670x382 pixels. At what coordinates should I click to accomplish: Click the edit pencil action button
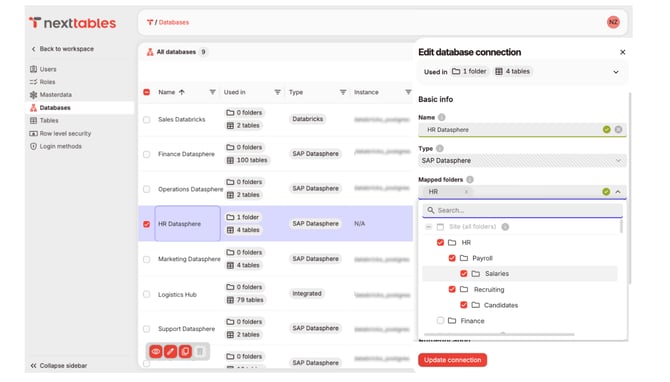pos(170,351)
